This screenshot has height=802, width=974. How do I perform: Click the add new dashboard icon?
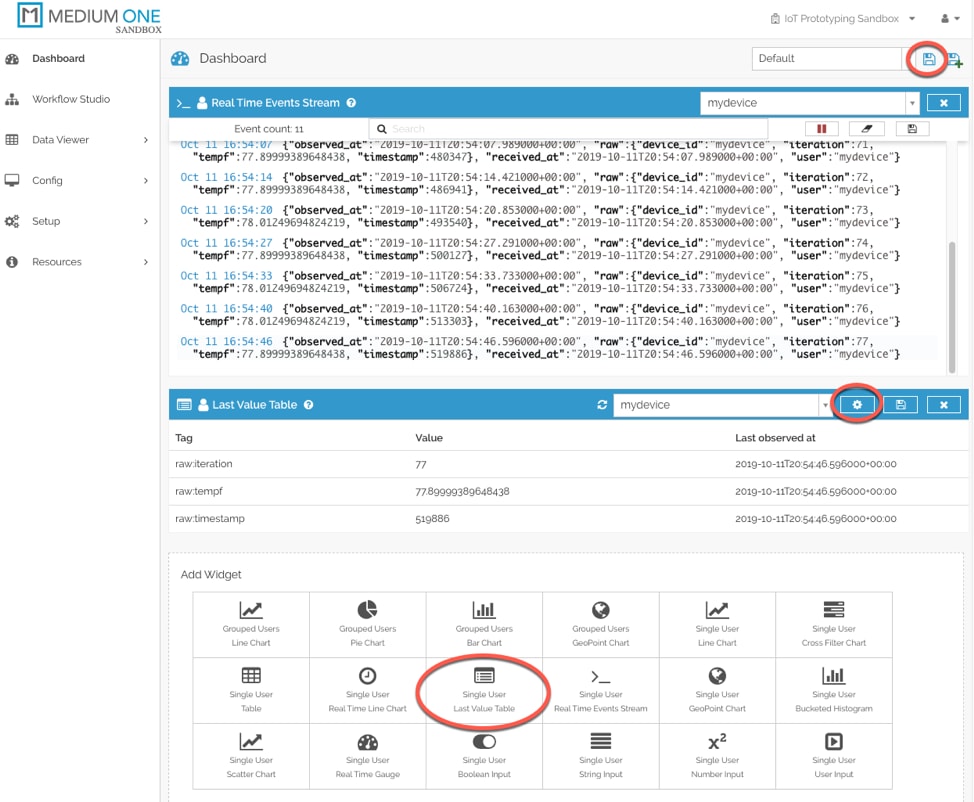(x=955, y=60)
